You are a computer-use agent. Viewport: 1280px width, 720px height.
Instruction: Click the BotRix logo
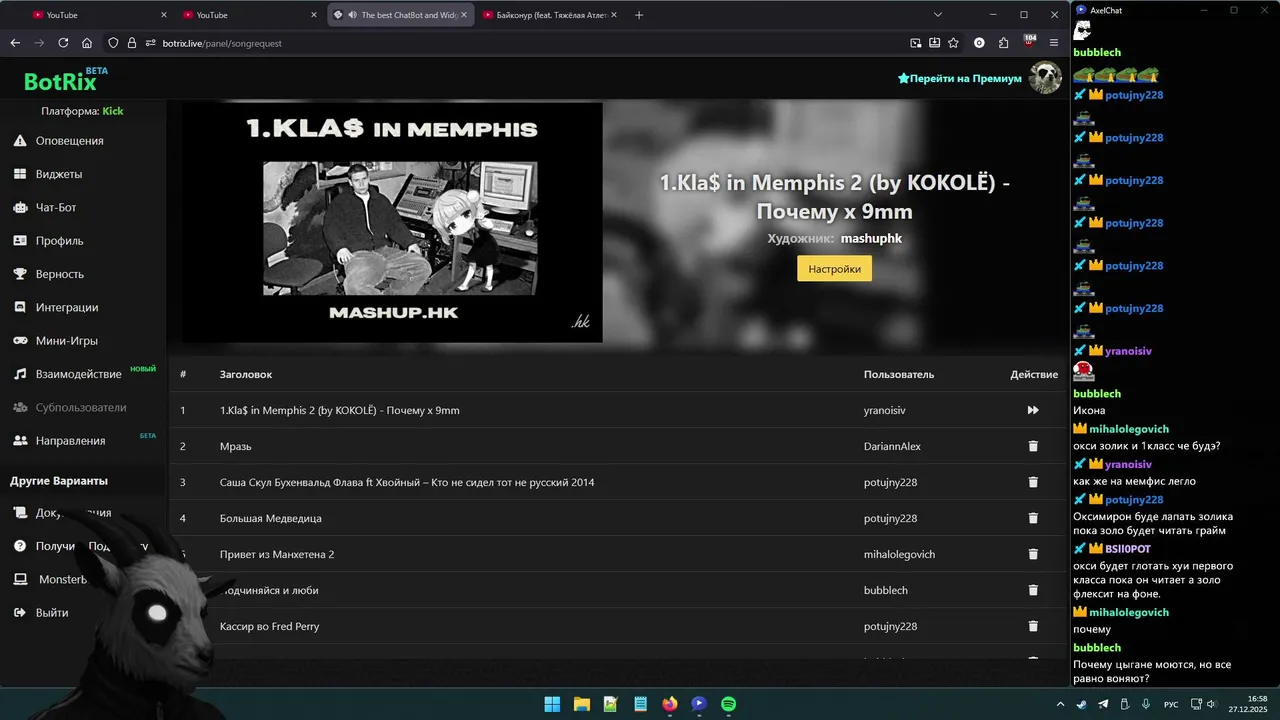click(66, 80)
